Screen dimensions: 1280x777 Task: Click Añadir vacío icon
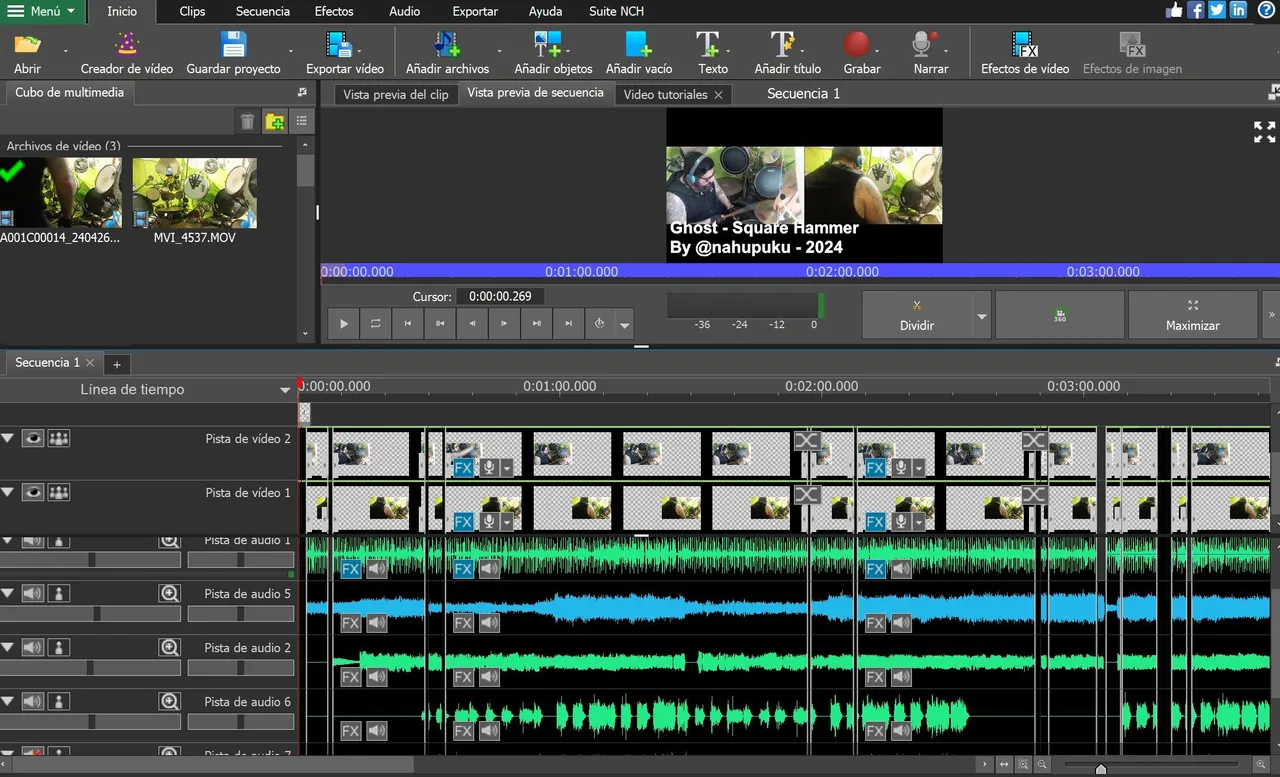tap(638, 45)
